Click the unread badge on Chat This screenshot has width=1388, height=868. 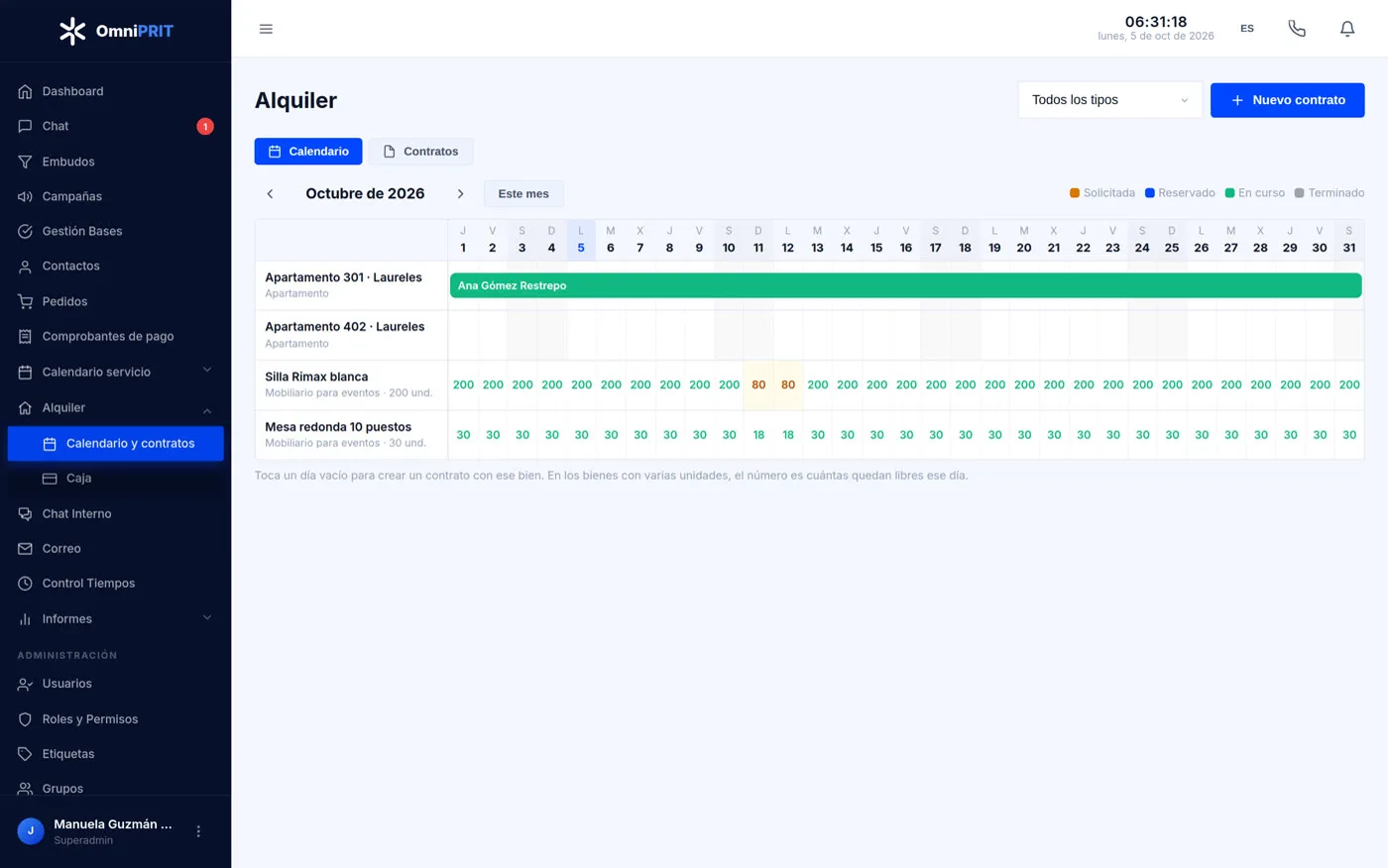pos(205,126)
